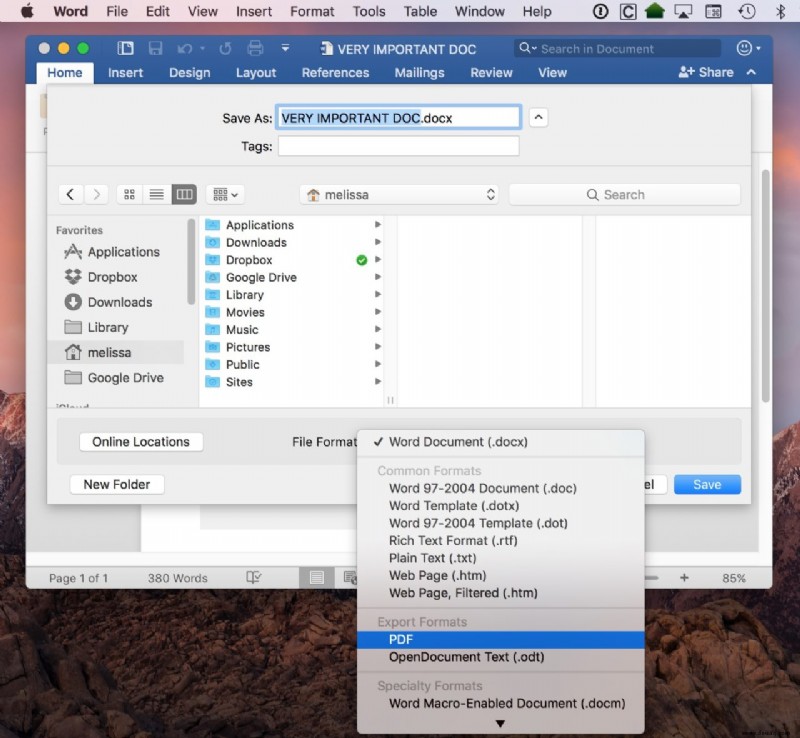Screen dimensions: 800x738
Task: Open the item arrangement dropdown
Action: pyautogui.click(x=225, y=194)
